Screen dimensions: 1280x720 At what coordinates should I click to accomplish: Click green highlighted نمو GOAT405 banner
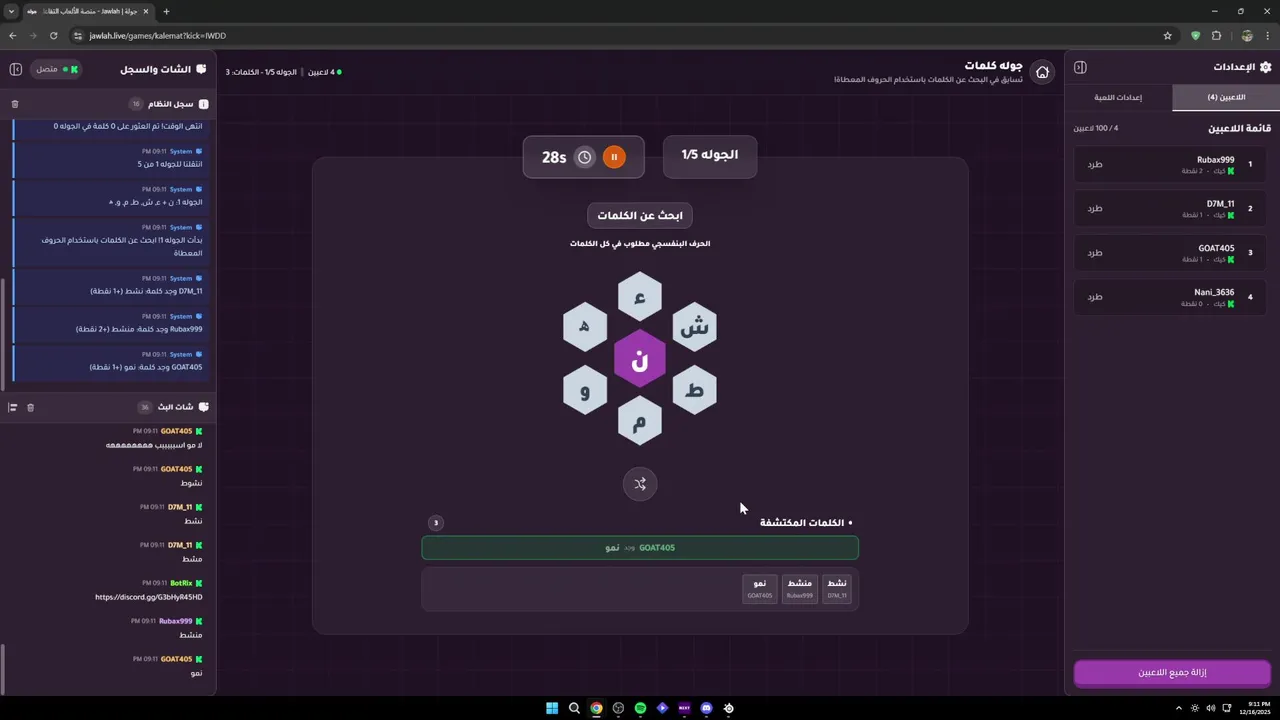[x=640, y=548]
